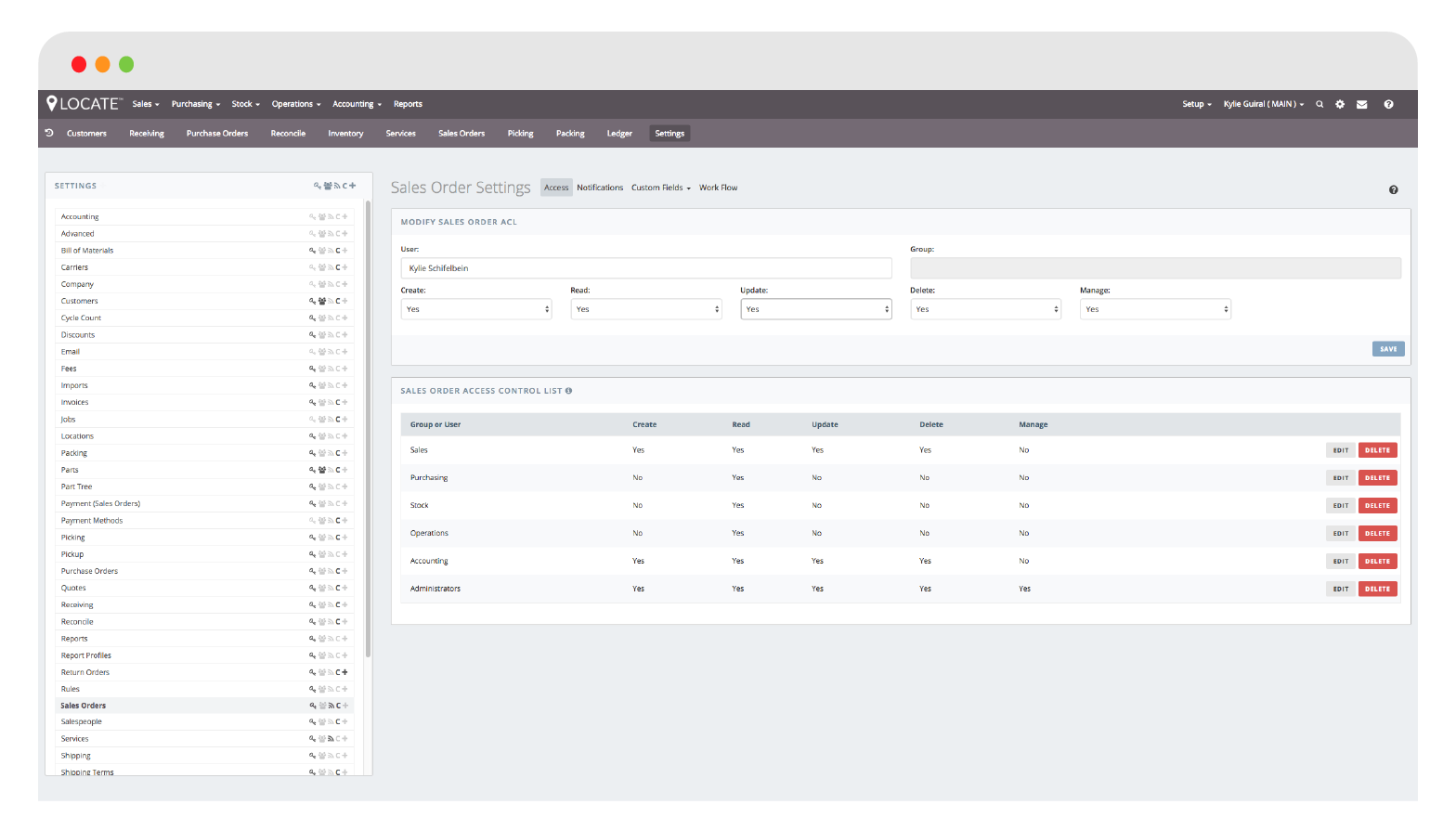Click the plus icon on Return Orders row
The height and width of the screenshot is (830, 1456).
coord(344,672)
